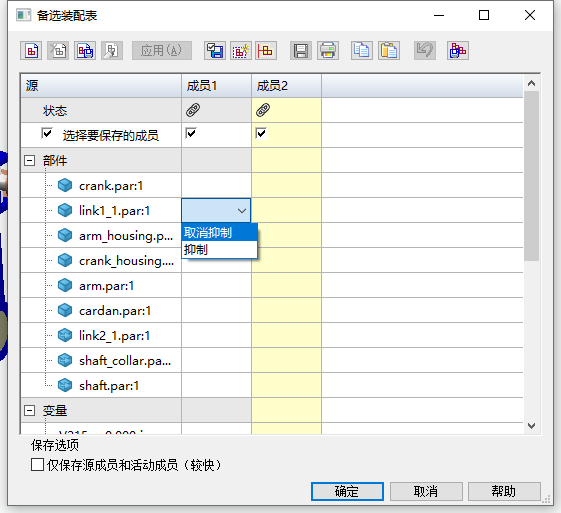This screenshot has width=561, height=513.
Task: Click the 成员2 status link icon
Action: point(263,110)
